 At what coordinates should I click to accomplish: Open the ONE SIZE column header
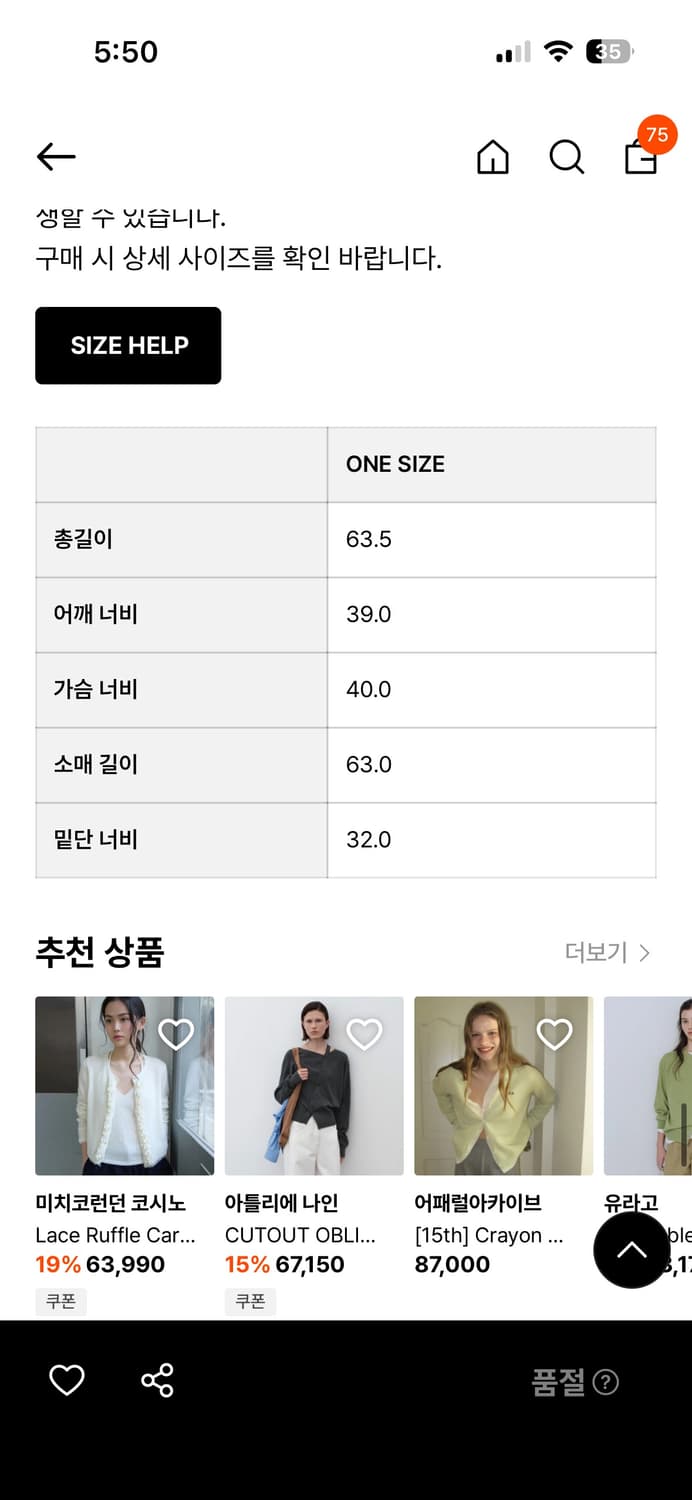coord(395,464)
